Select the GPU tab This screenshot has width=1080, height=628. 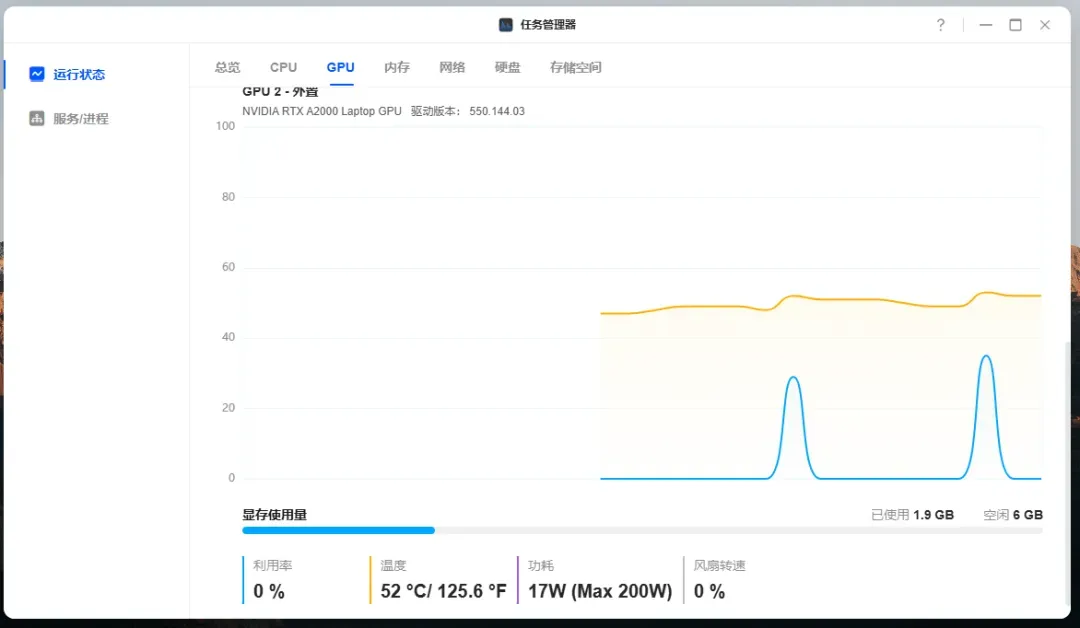pyautogui.click(x=340, y=67)
